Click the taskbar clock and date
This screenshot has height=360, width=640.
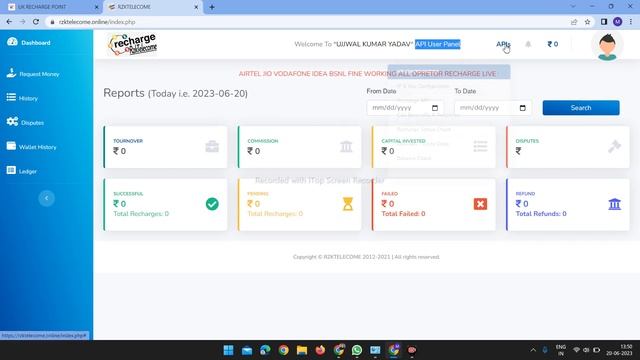(x=620, y=350)
